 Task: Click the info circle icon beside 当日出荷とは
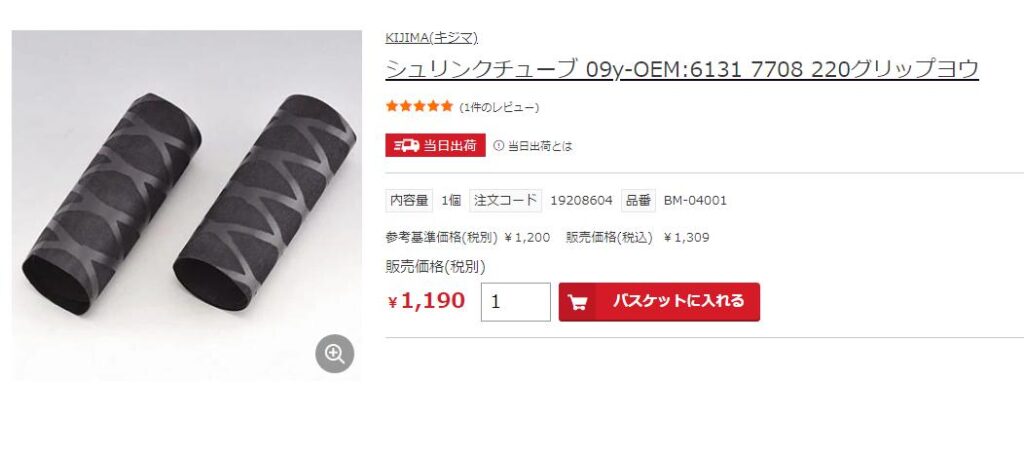pos(498,146)
